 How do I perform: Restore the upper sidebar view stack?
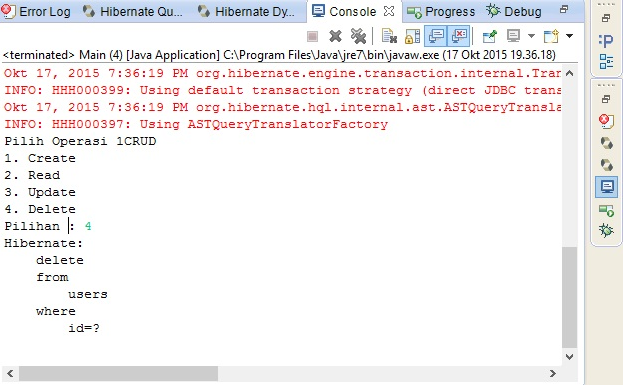pos(606,18)
